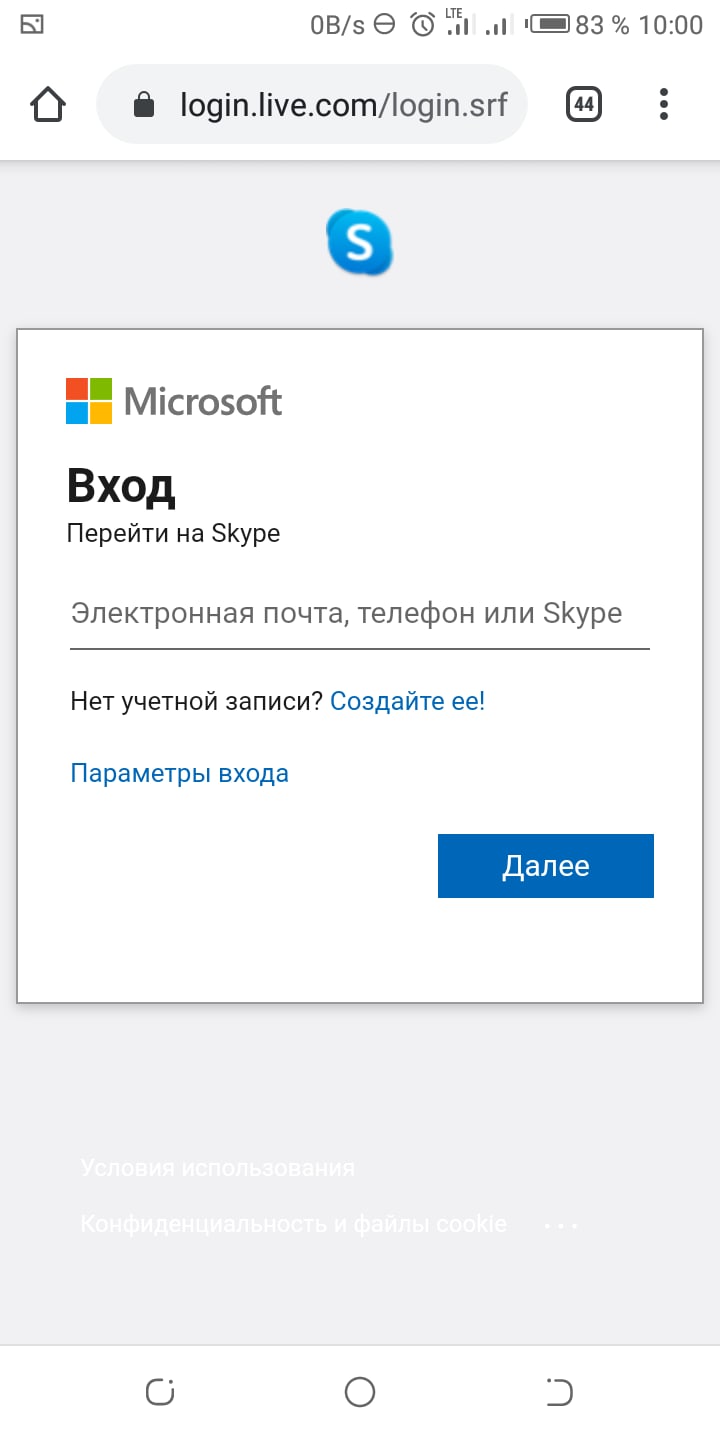The width and height of the screenshot is (720, 1440).
Task: Tap the screen cast icon in status bar
Action: tap(32, 25)
